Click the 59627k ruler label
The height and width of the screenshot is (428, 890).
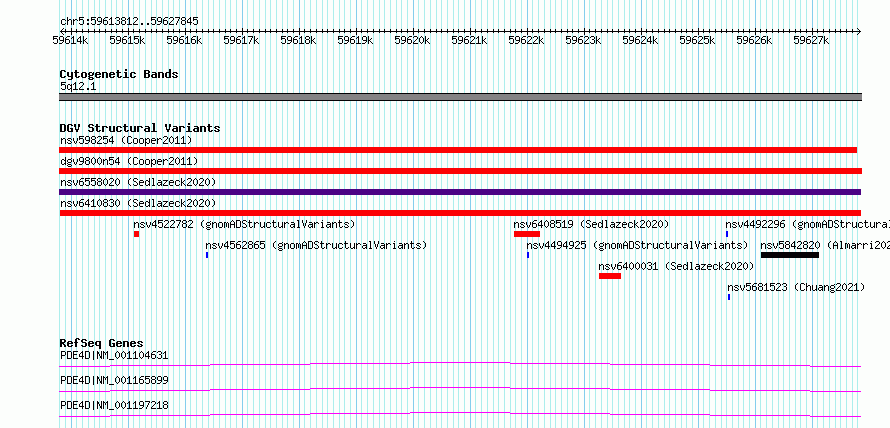[811, 40]
